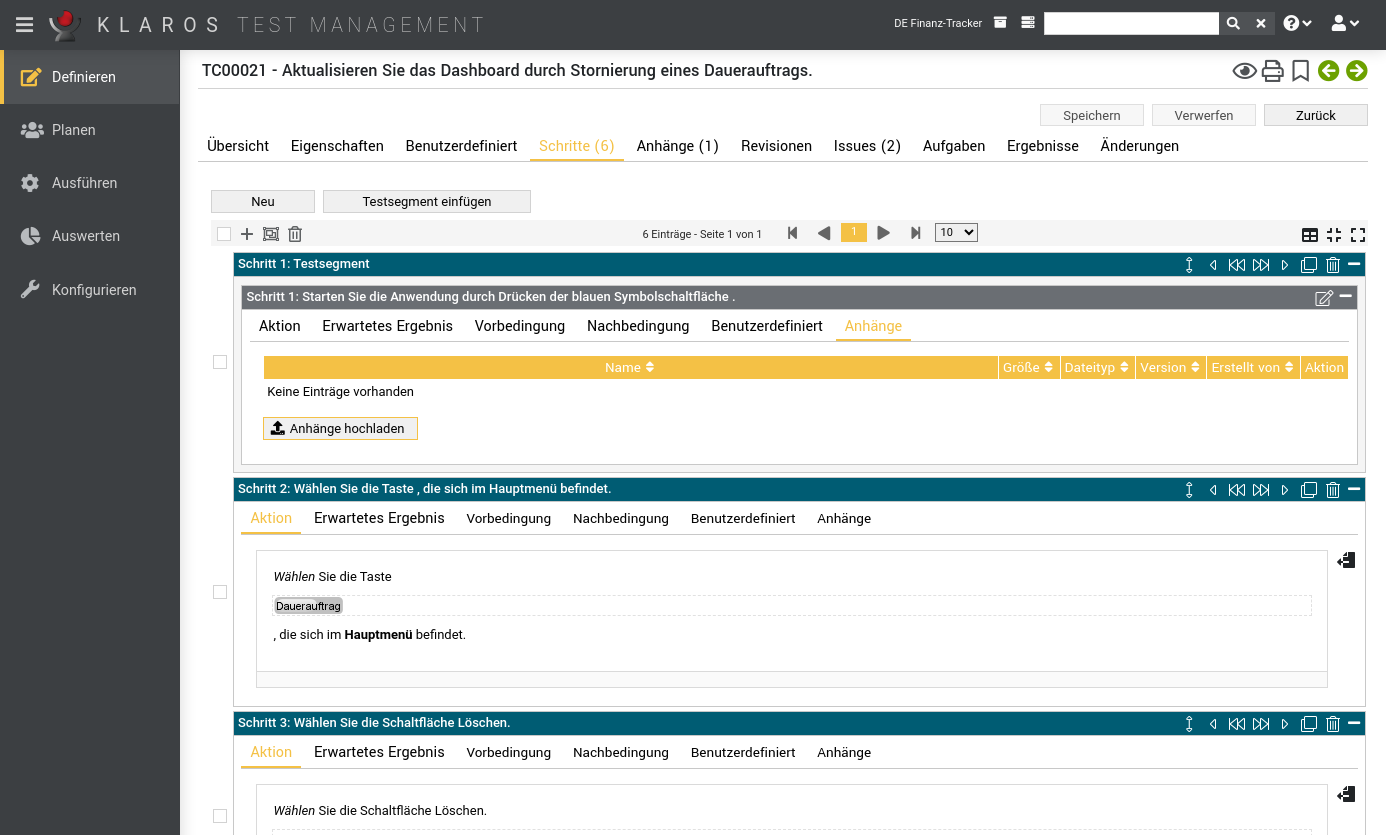The image size is (1386, 835).
Task: Click the eye watch icon for test case
Action: (x=1244, y=71)
